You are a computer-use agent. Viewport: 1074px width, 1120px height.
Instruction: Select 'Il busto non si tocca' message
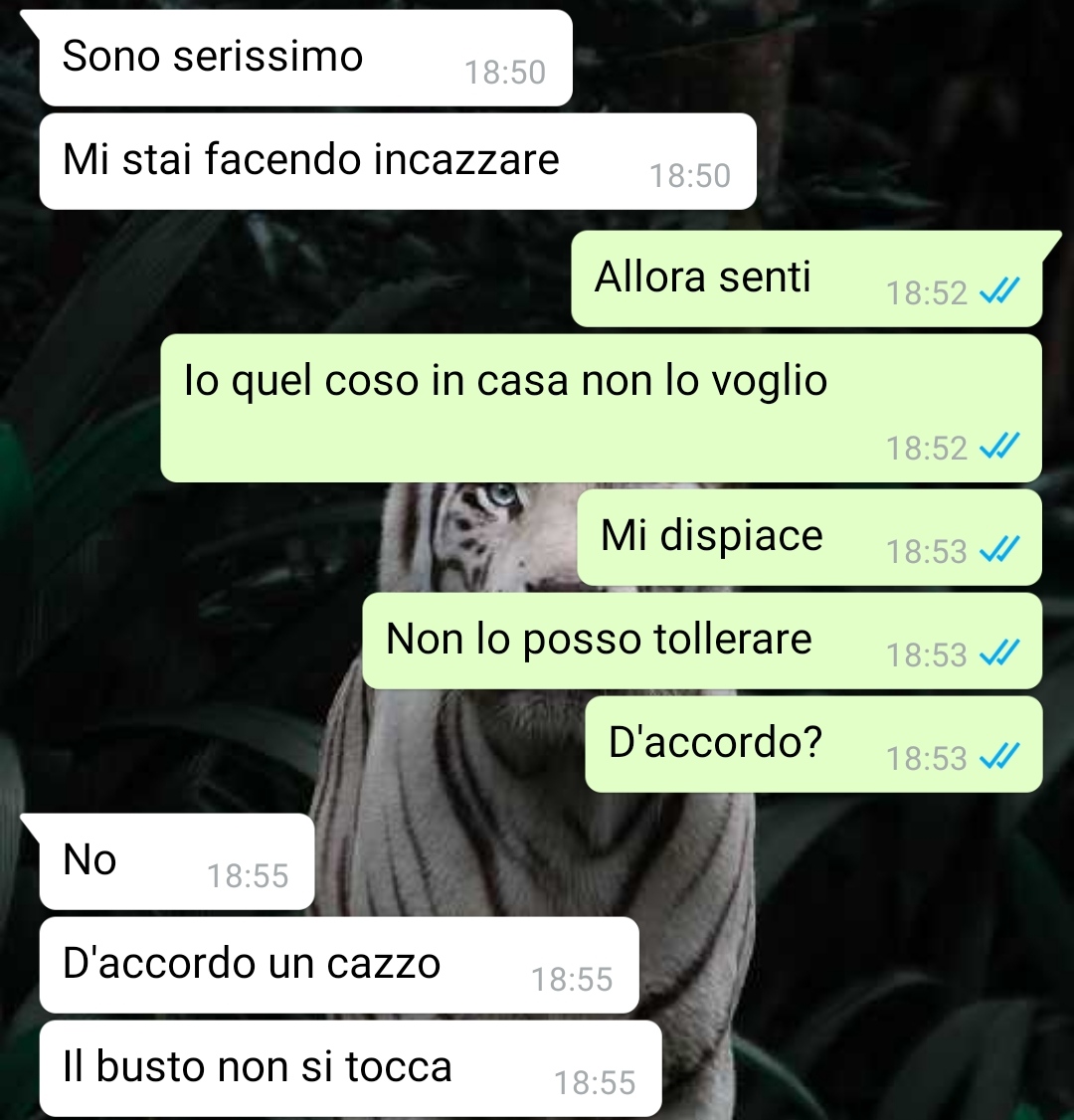[351, 1068]
